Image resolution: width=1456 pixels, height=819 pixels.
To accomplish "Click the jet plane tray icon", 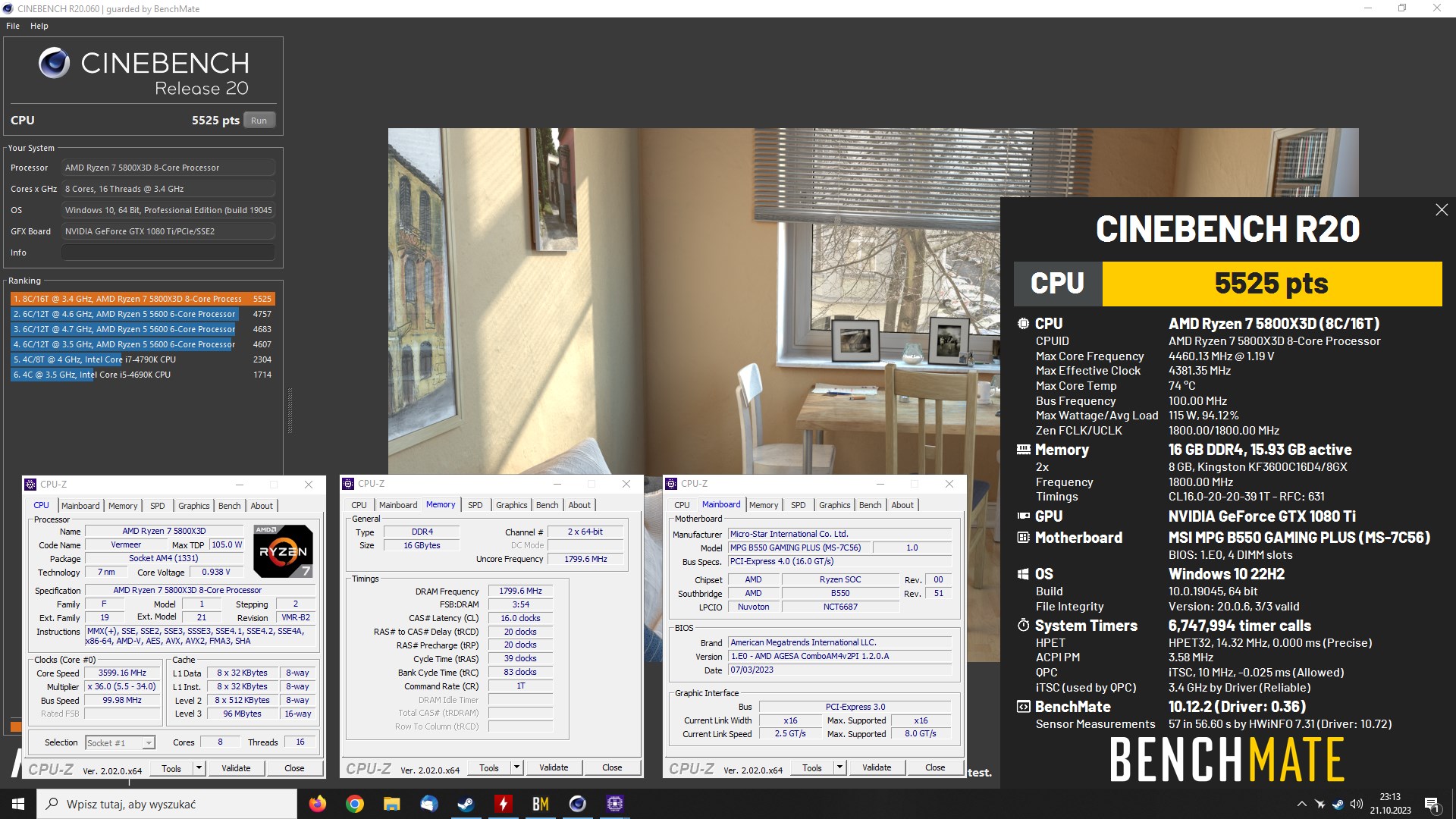I will click(1320, 804).
